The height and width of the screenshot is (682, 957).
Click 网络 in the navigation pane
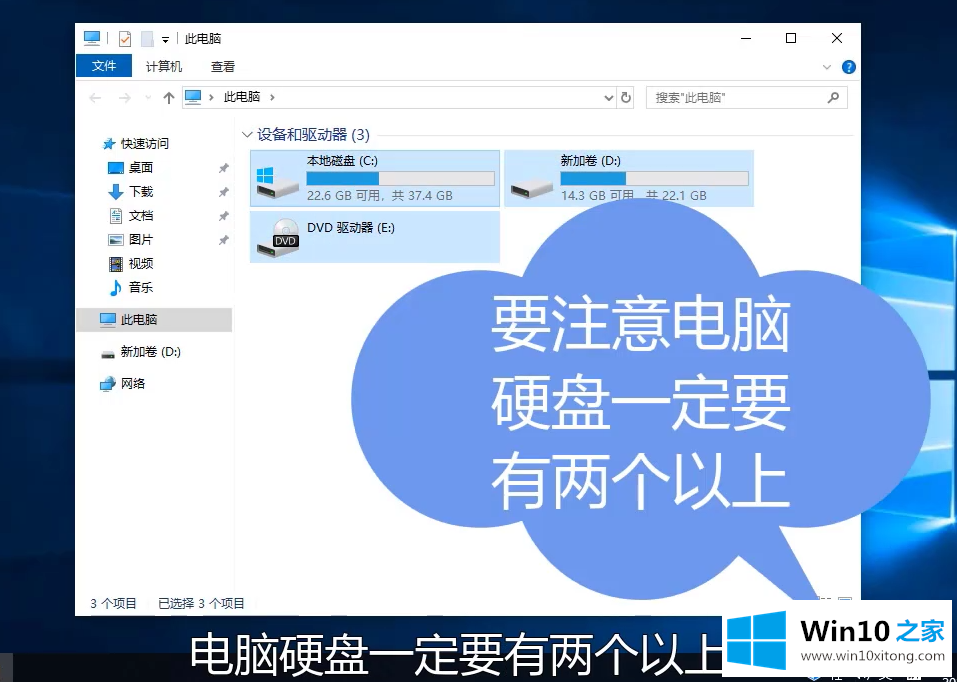click(x=132, y=383)
